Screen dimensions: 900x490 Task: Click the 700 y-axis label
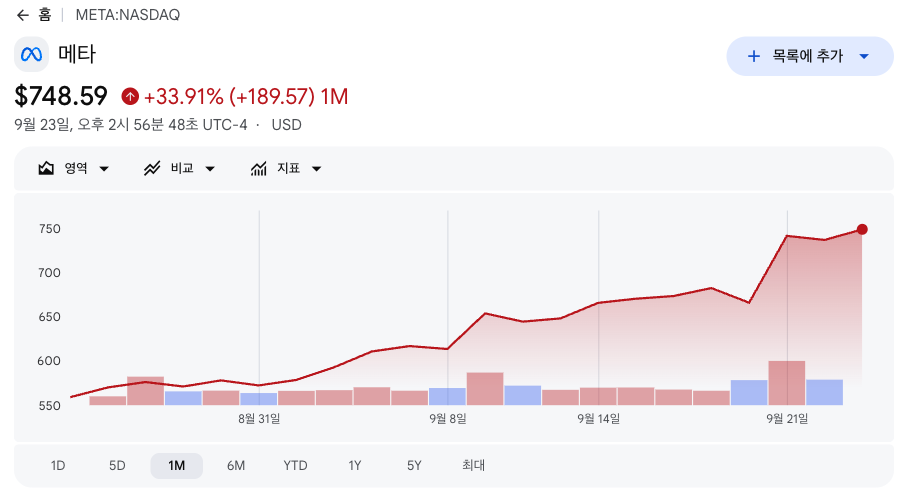point(49,273)
